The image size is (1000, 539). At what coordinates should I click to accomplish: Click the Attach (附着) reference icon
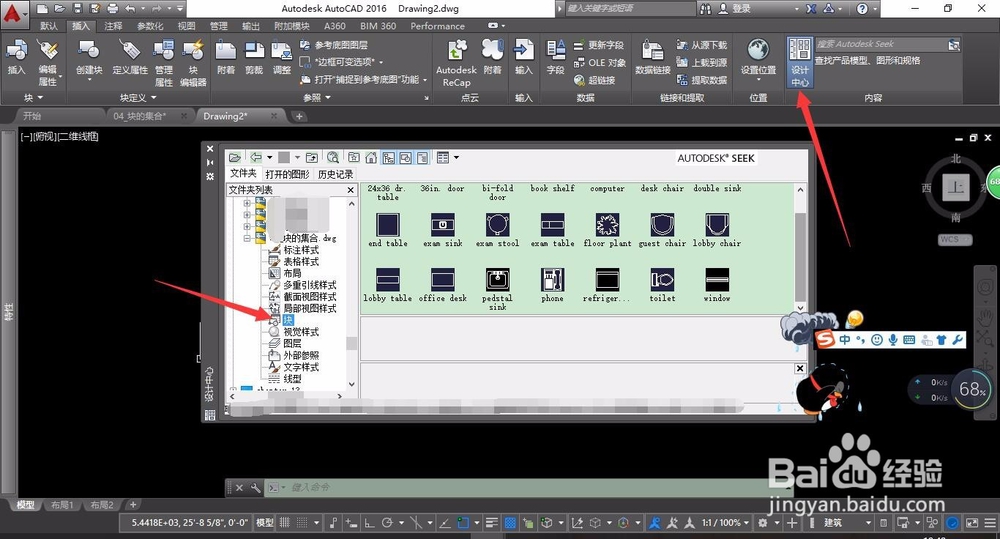(x=226, y=57)
